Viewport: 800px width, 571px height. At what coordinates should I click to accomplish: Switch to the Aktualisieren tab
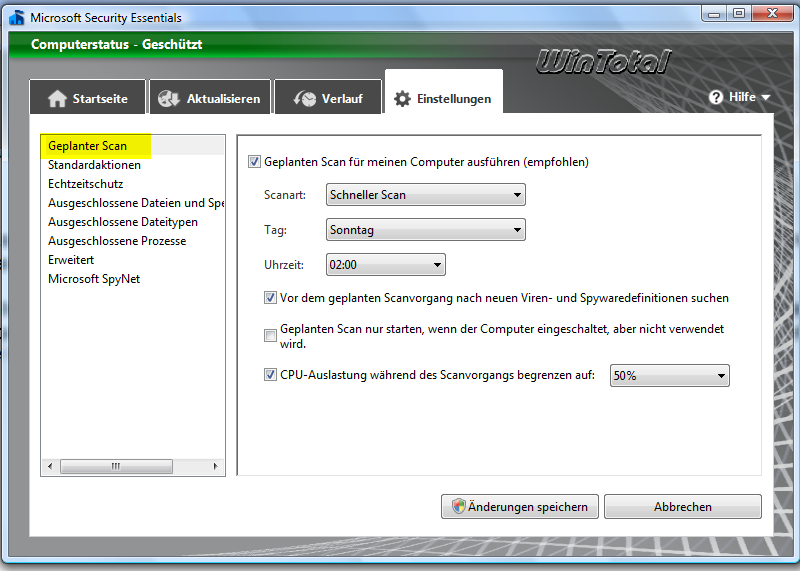210,97
